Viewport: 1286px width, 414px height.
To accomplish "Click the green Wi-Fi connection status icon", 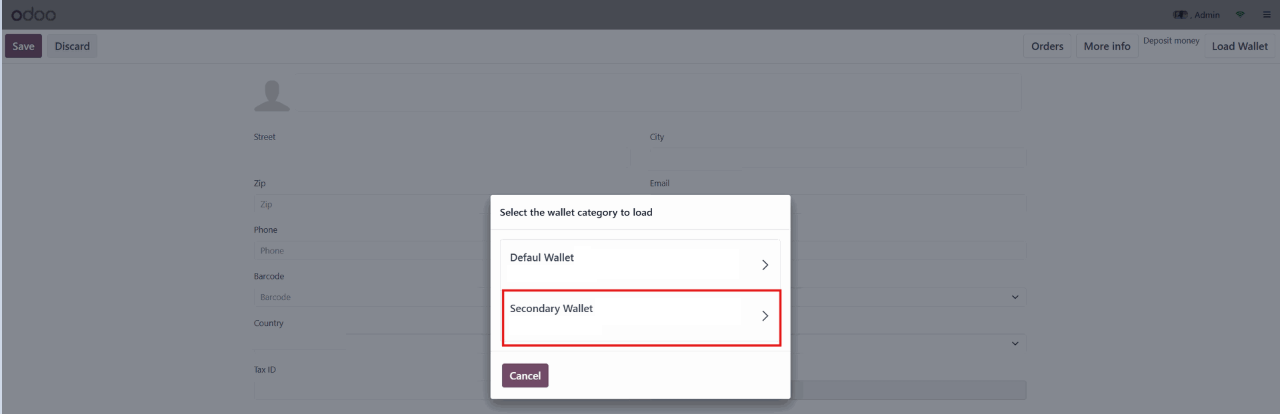I will pos(1240,15).
